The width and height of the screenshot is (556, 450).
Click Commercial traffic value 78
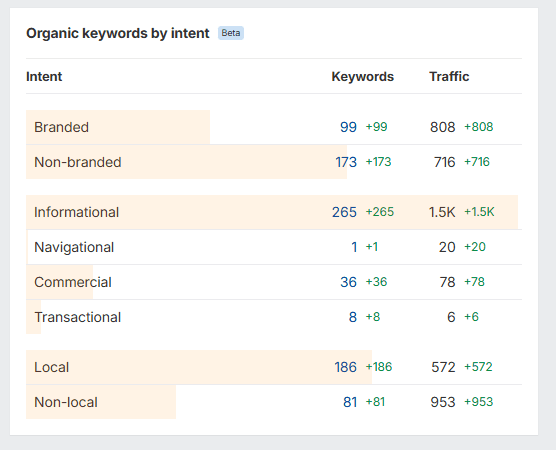tap(447, 282)
